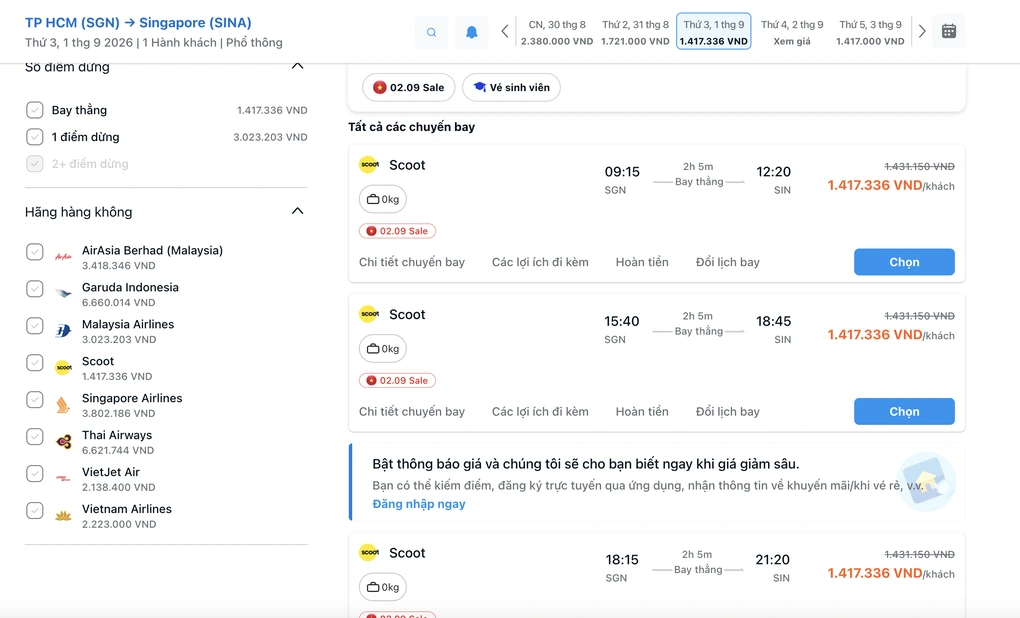Check the 1 điểm dừng filter
Image resolution: width=1020 pixels, height=618 pixels.
[x=34, y=137]
